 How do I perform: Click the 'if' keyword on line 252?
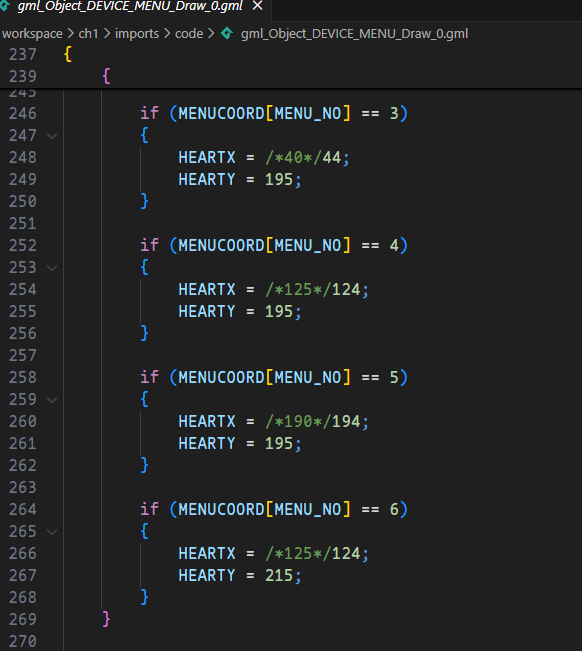149,245
